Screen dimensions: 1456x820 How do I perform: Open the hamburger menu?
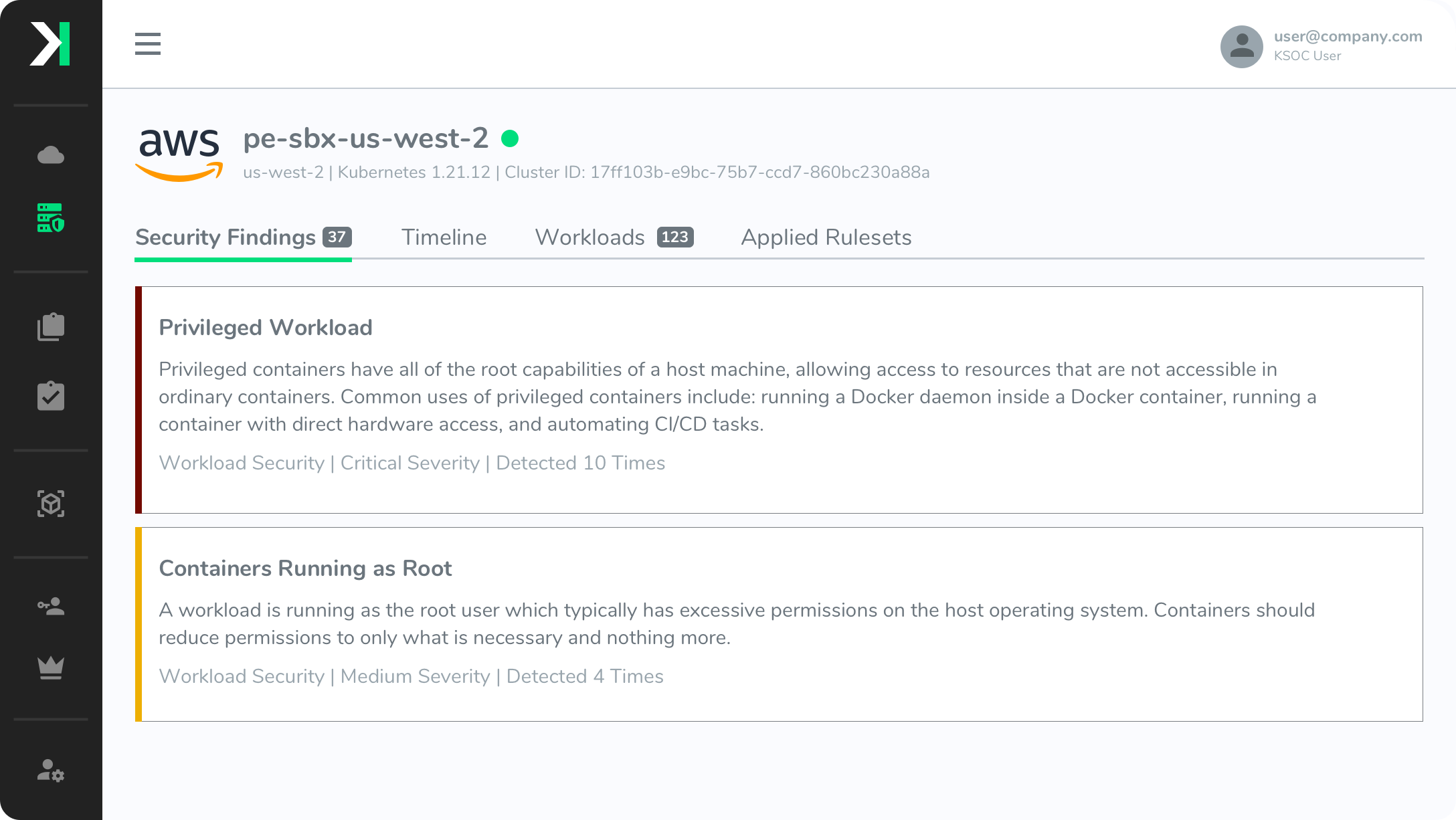click(148, 43)
